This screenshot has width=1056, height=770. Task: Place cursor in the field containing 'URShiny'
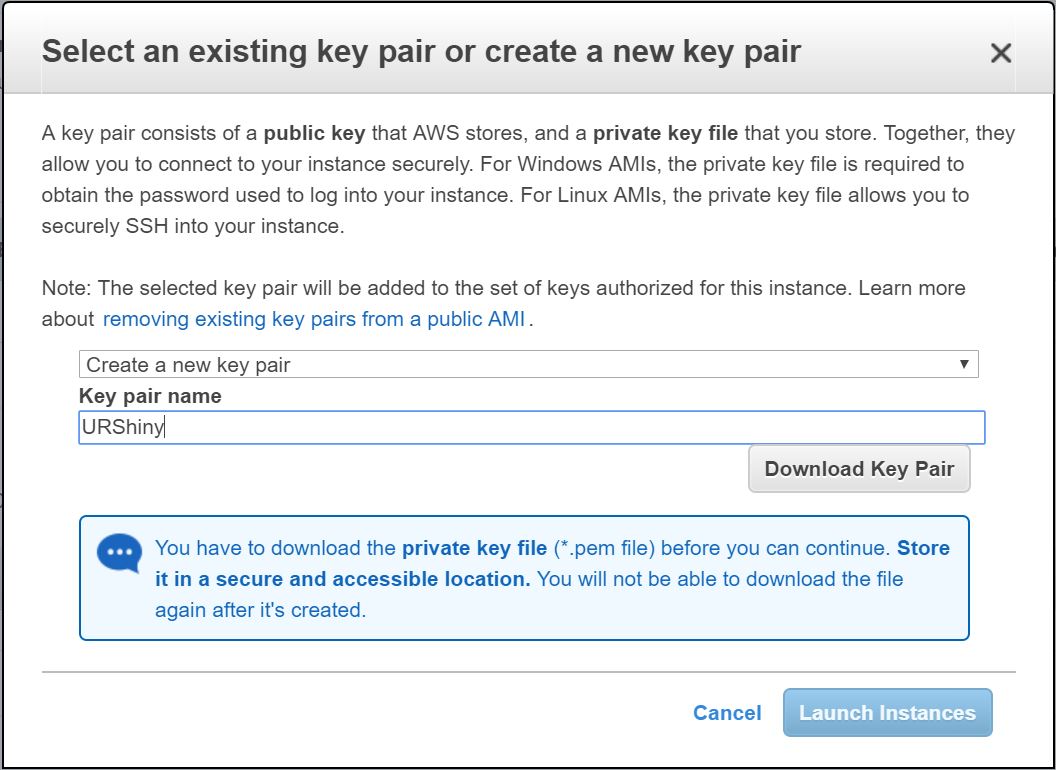point(528,428)
